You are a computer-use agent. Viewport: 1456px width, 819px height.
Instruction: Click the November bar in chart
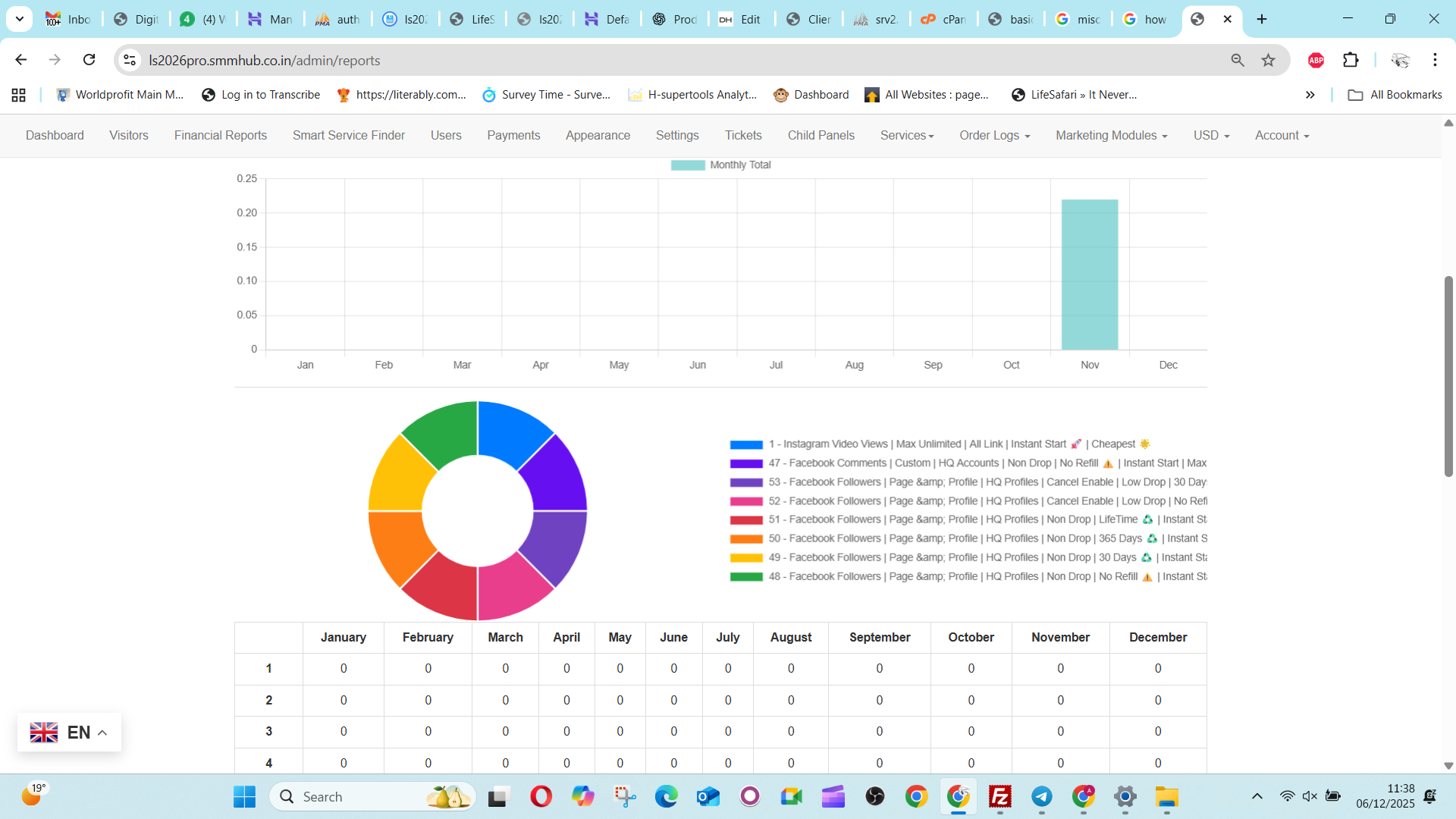tap(1089, 275)
